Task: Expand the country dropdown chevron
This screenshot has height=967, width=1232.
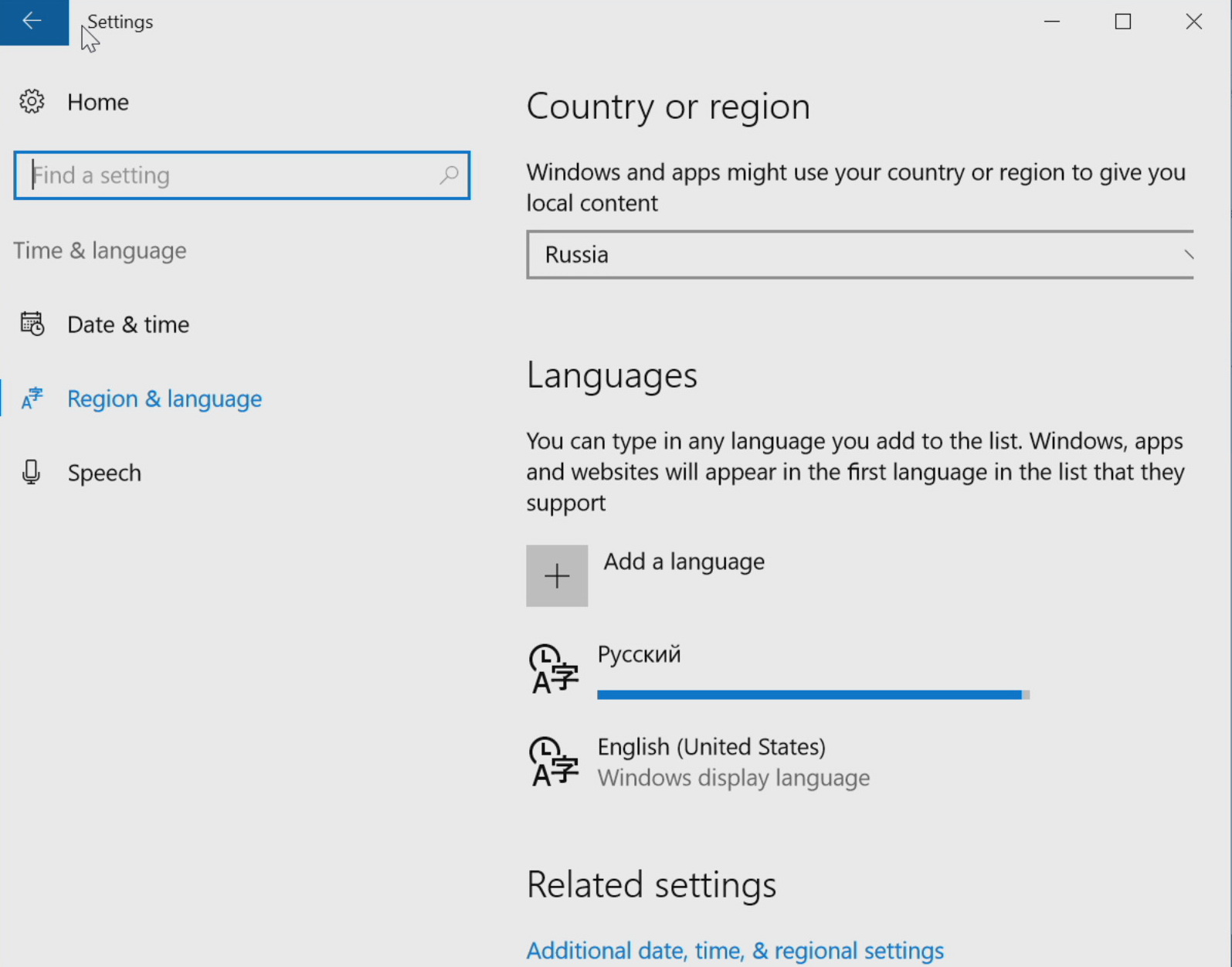Action: pyautogui.click(x=1187, y=255)
